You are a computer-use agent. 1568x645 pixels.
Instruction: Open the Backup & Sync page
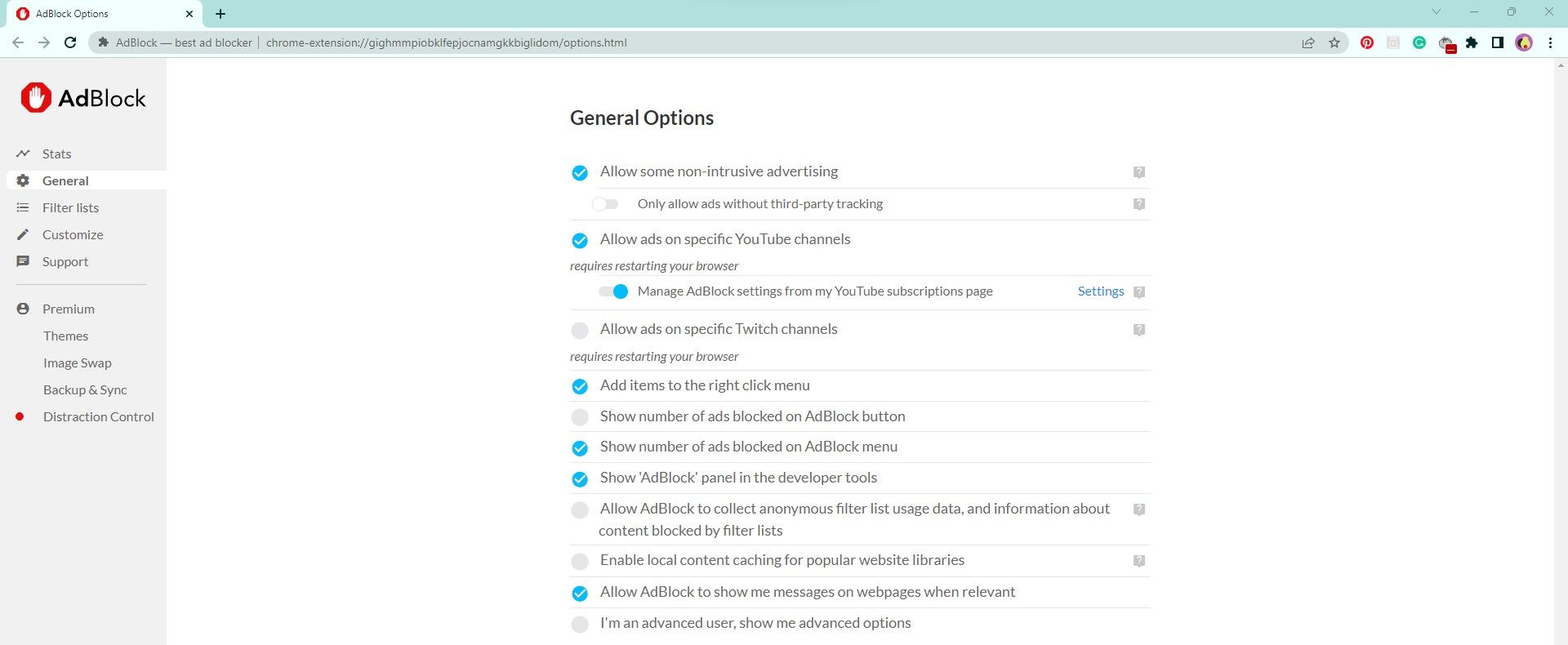(85, 389)
